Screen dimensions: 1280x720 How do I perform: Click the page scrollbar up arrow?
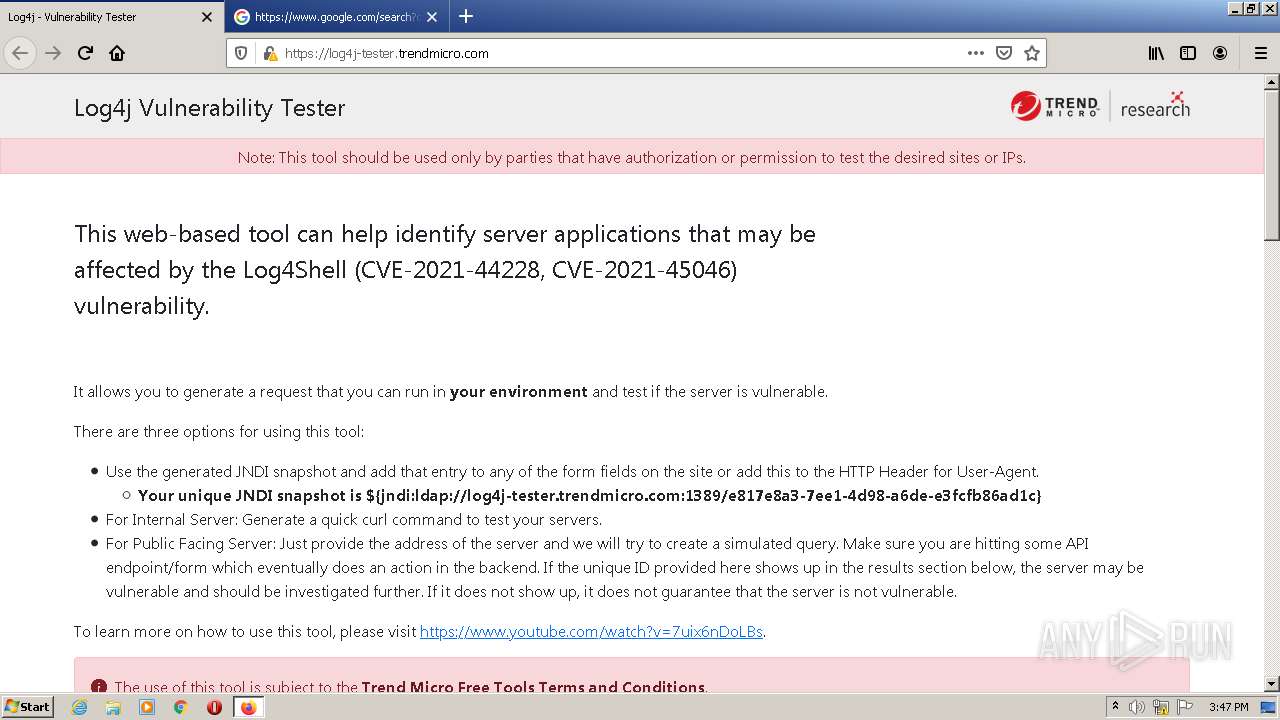1272,82
